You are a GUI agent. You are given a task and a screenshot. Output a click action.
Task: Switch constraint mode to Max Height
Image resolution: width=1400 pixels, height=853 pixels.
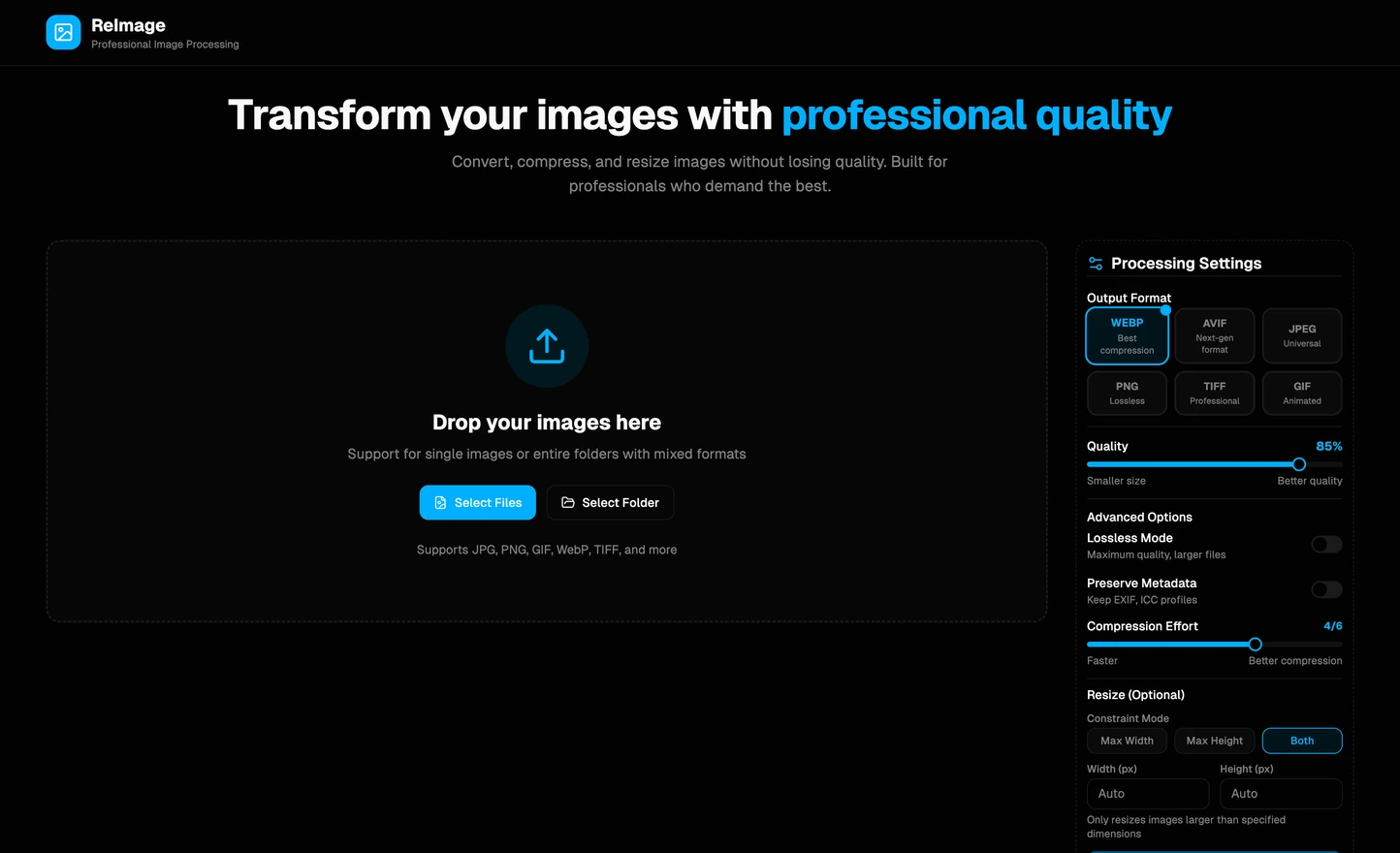pos(1214,741)
